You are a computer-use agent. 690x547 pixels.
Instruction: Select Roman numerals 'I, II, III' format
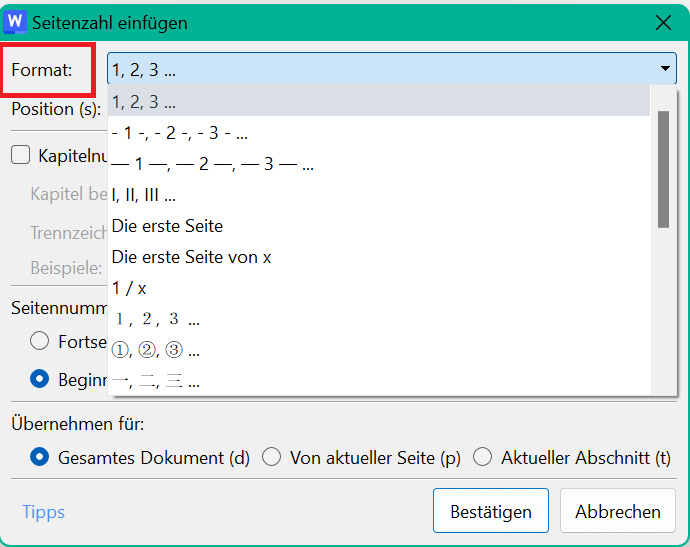click(378, 195)
